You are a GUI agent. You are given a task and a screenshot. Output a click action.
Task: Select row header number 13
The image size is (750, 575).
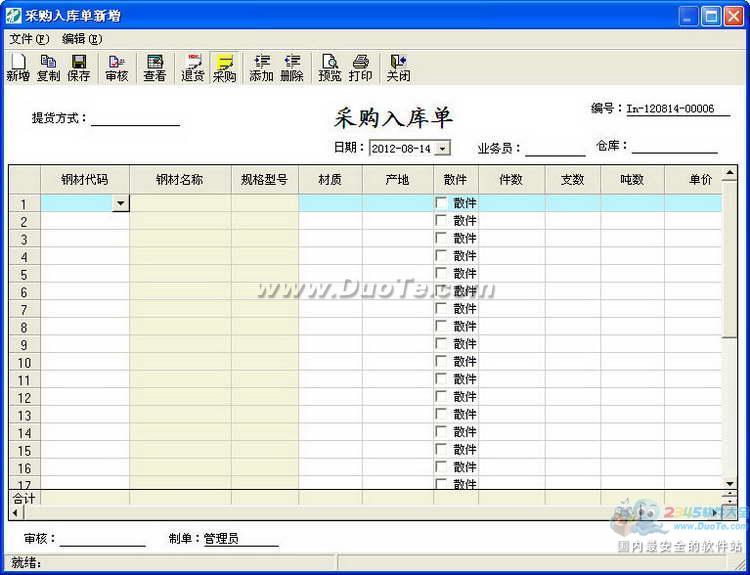24,415
